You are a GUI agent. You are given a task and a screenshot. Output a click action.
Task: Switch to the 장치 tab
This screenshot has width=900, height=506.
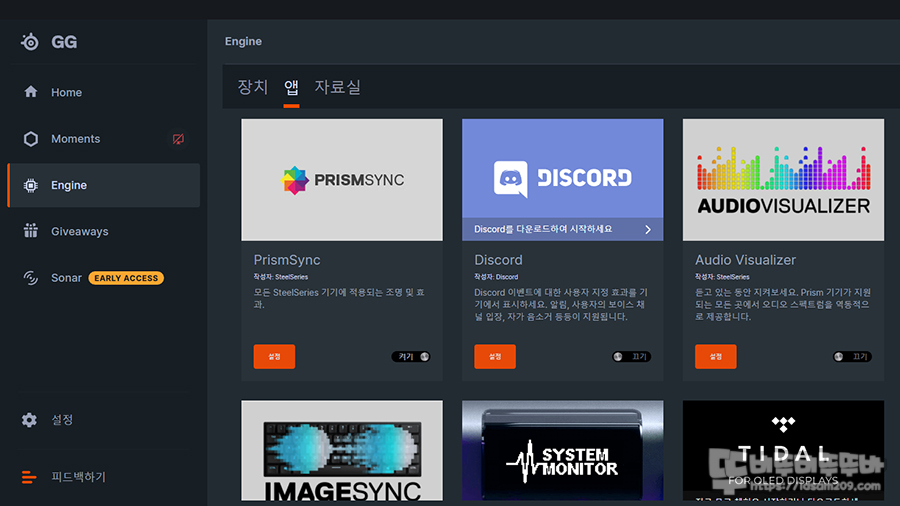(253, 87)
